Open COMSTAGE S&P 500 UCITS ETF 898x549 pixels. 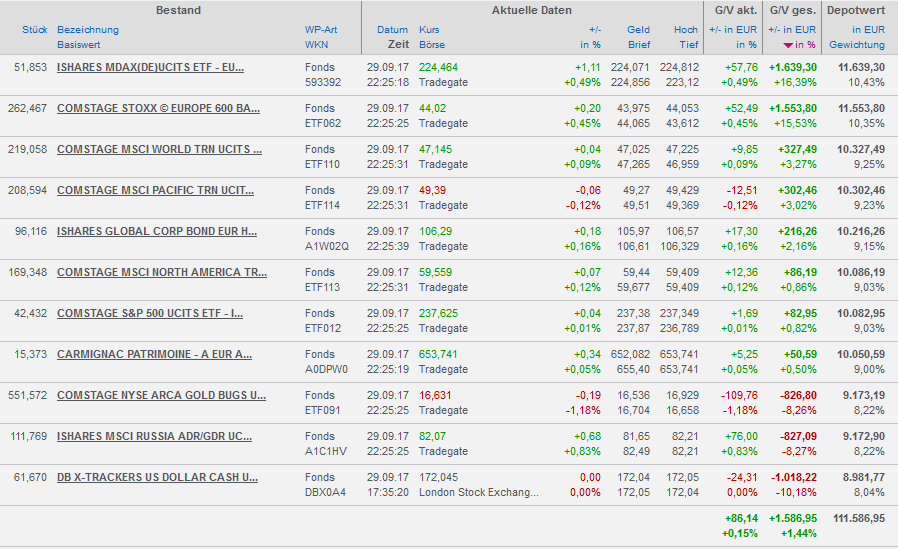(x=150, y=313)
